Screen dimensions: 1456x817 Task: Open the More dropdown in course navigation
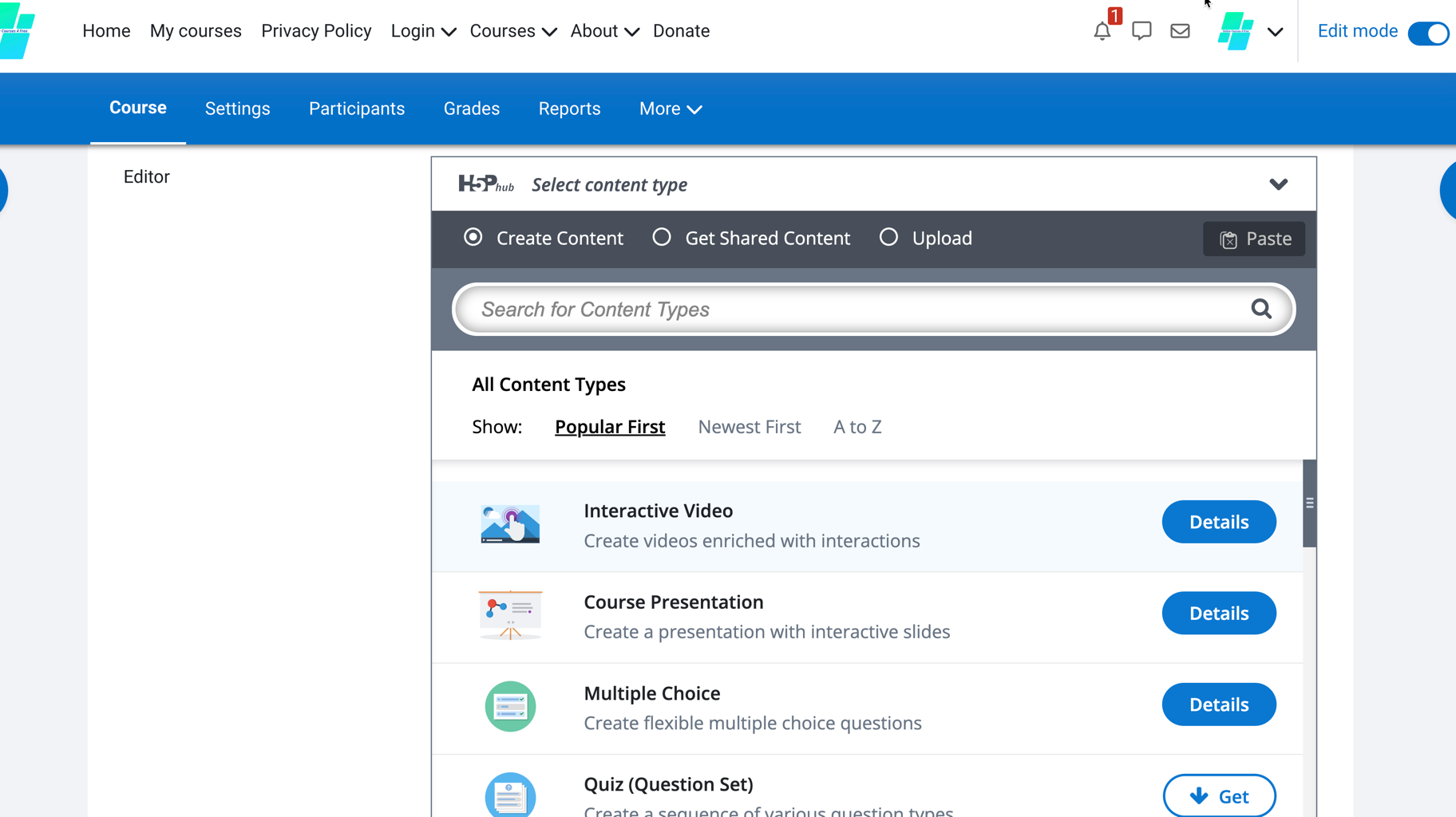coord(671,109)
